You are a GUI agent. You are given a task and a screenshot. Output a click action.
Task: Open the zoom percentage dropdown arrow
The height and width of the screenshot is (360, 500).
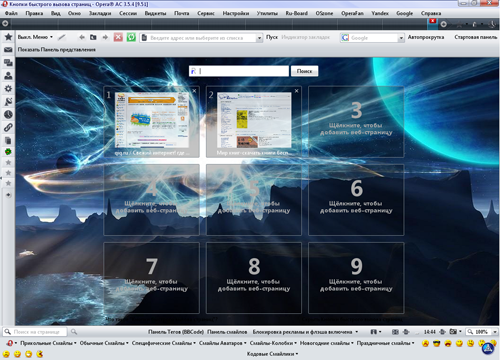tap(495, 332)
